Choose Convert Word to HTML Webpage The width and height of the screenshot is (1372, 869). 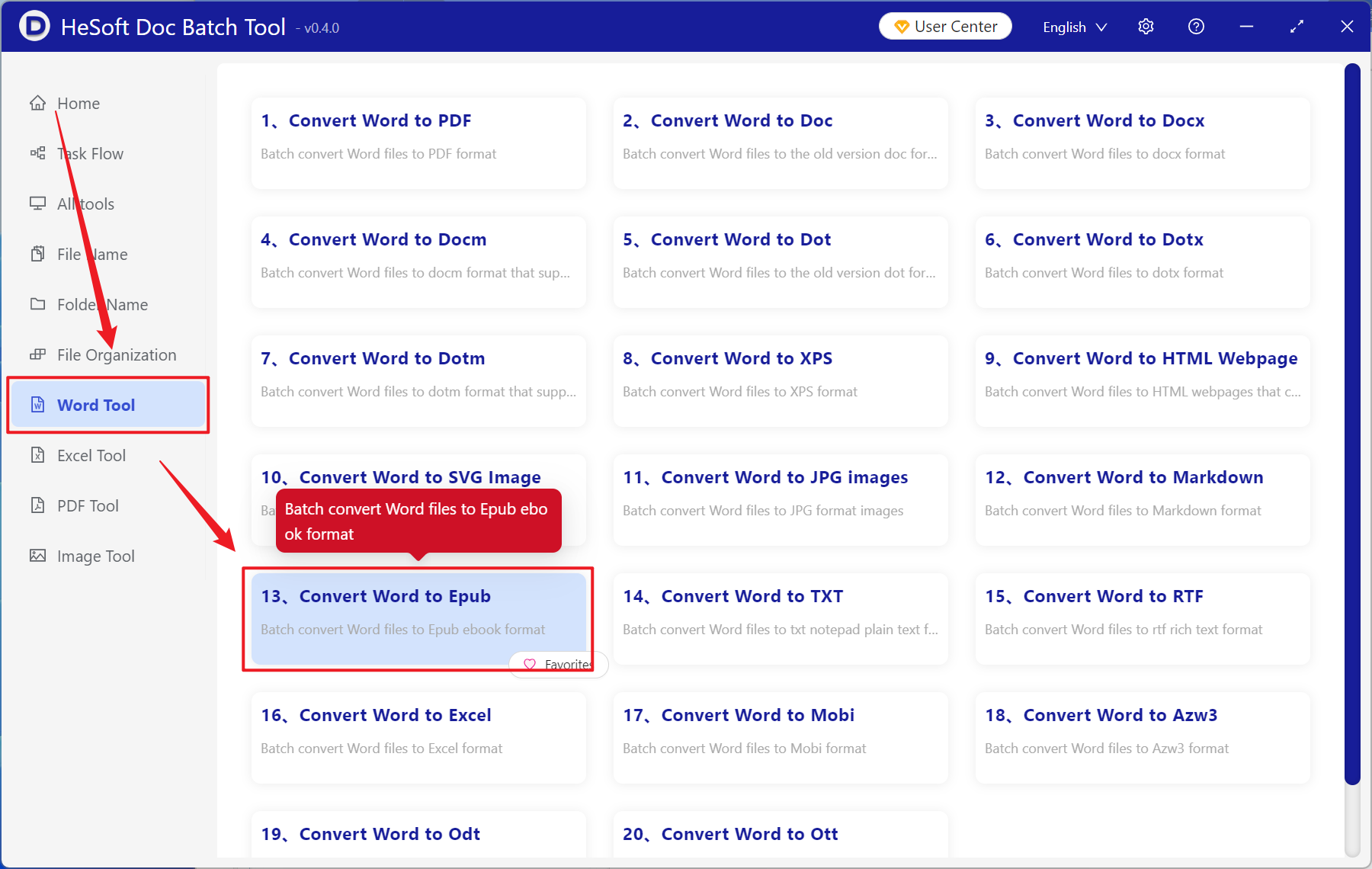click(1143, 381)
